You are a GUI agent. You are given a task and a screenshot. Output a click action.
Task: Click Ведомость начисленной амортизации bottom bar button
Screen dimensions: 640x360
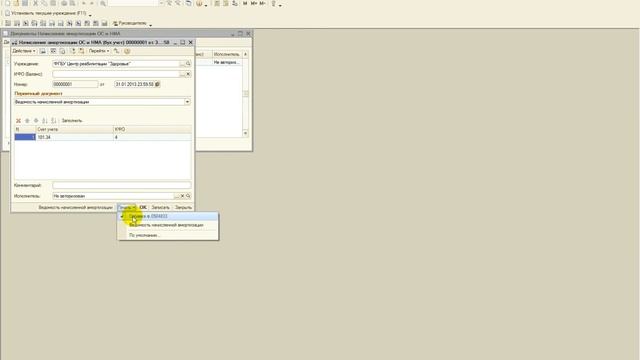(75, 207)
